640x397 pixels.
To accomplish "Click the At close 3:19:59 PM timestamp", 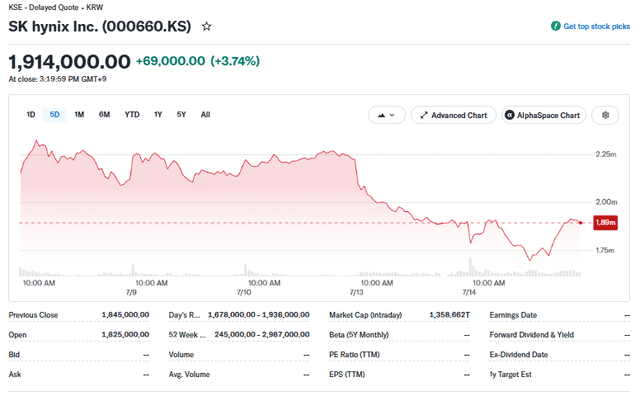I will click(x=58, y=79).
